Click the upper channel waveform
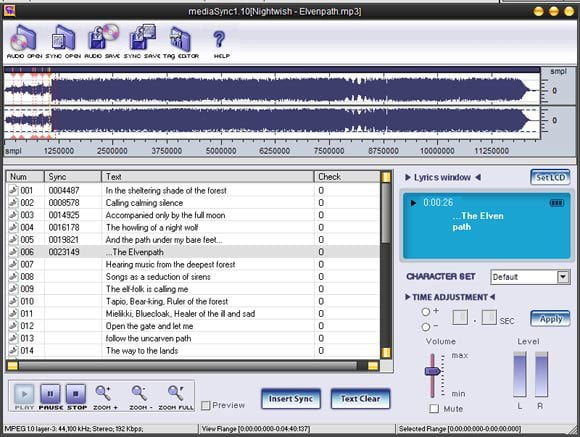The height and width of the screenshot is (437, 580). coord(272,89)
